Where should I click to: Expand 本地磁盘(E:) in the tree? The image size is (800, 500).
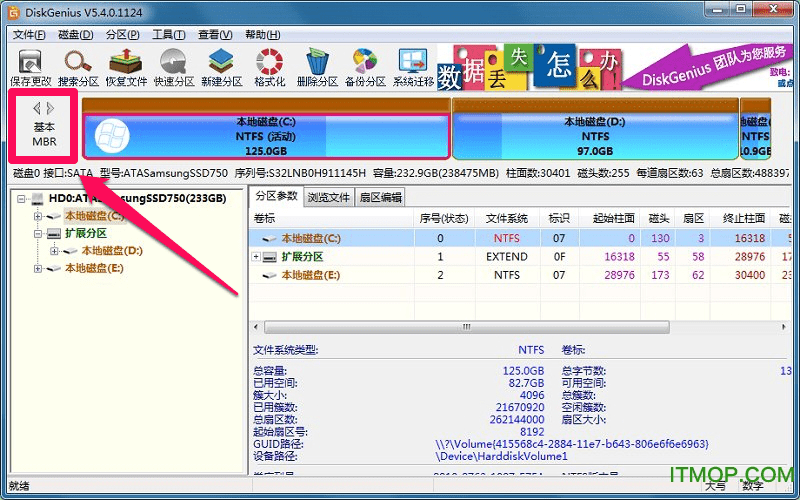(38, 268)
